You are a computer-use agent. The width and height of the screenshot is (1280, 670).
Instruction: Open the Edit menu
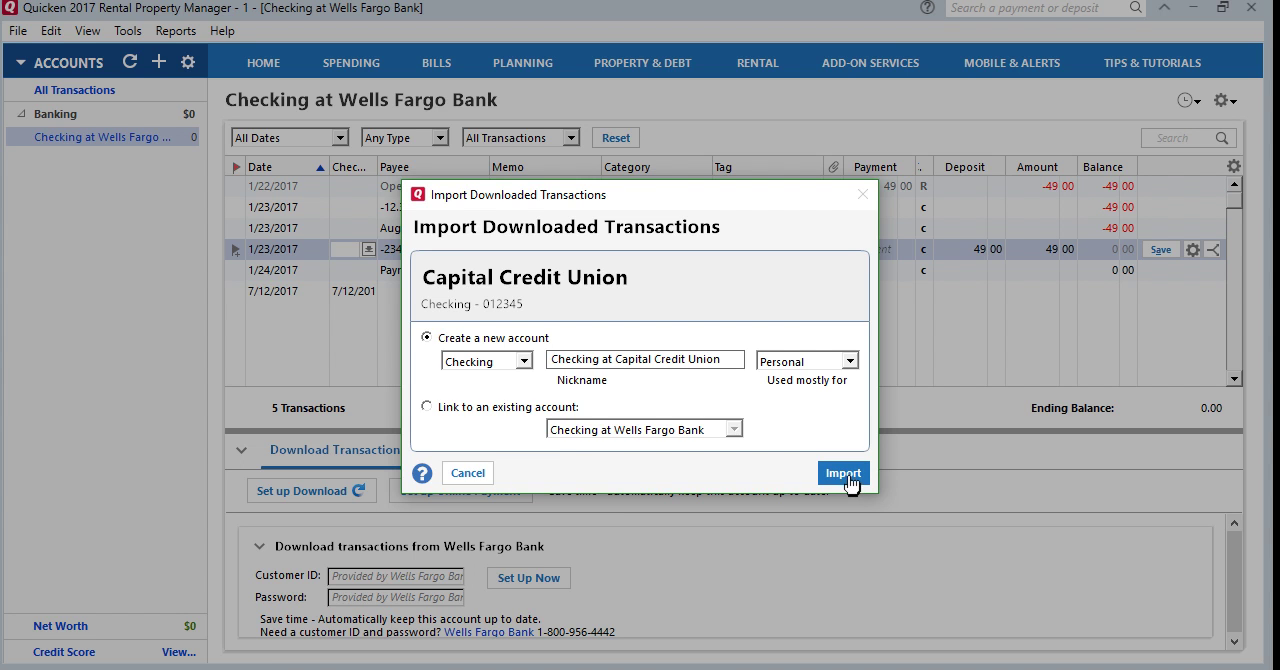51,31
